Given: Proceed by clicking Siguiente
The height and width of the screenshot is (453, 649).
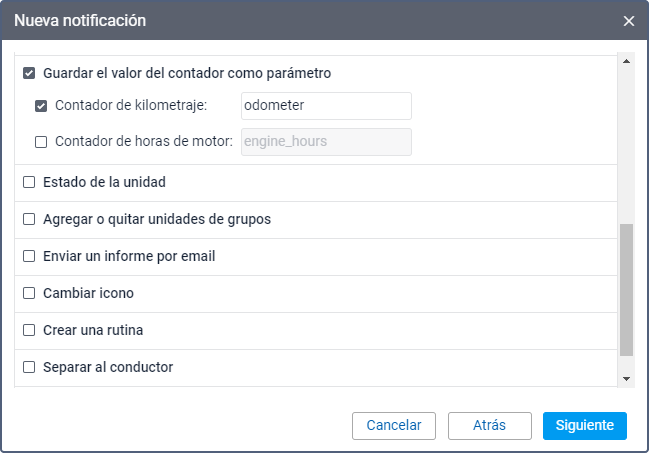Looking at the screenshot, I should 584,425.
